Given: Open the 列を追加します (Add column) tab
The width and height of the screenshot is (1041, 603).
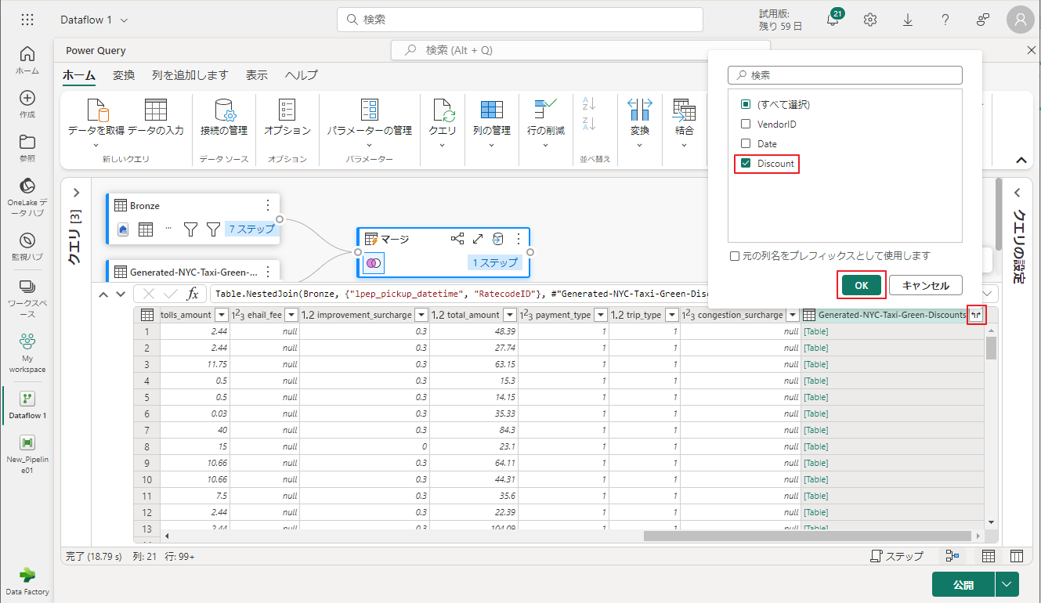Looking at the screenshot, I should 190,75.
